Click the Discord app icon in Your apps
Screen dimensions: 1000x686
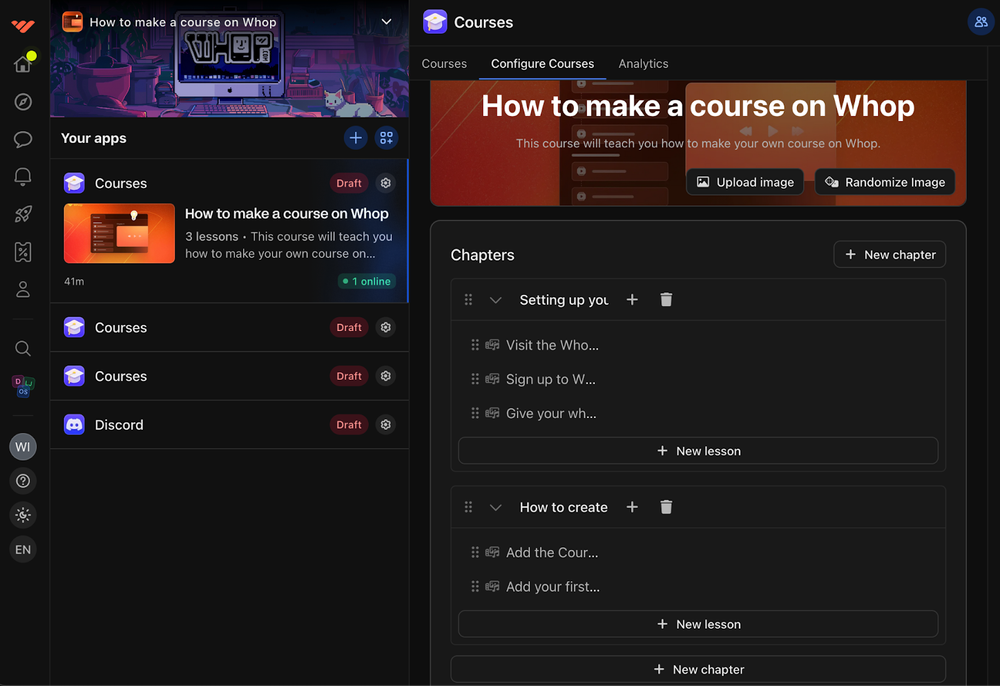[x=73, y=424]
